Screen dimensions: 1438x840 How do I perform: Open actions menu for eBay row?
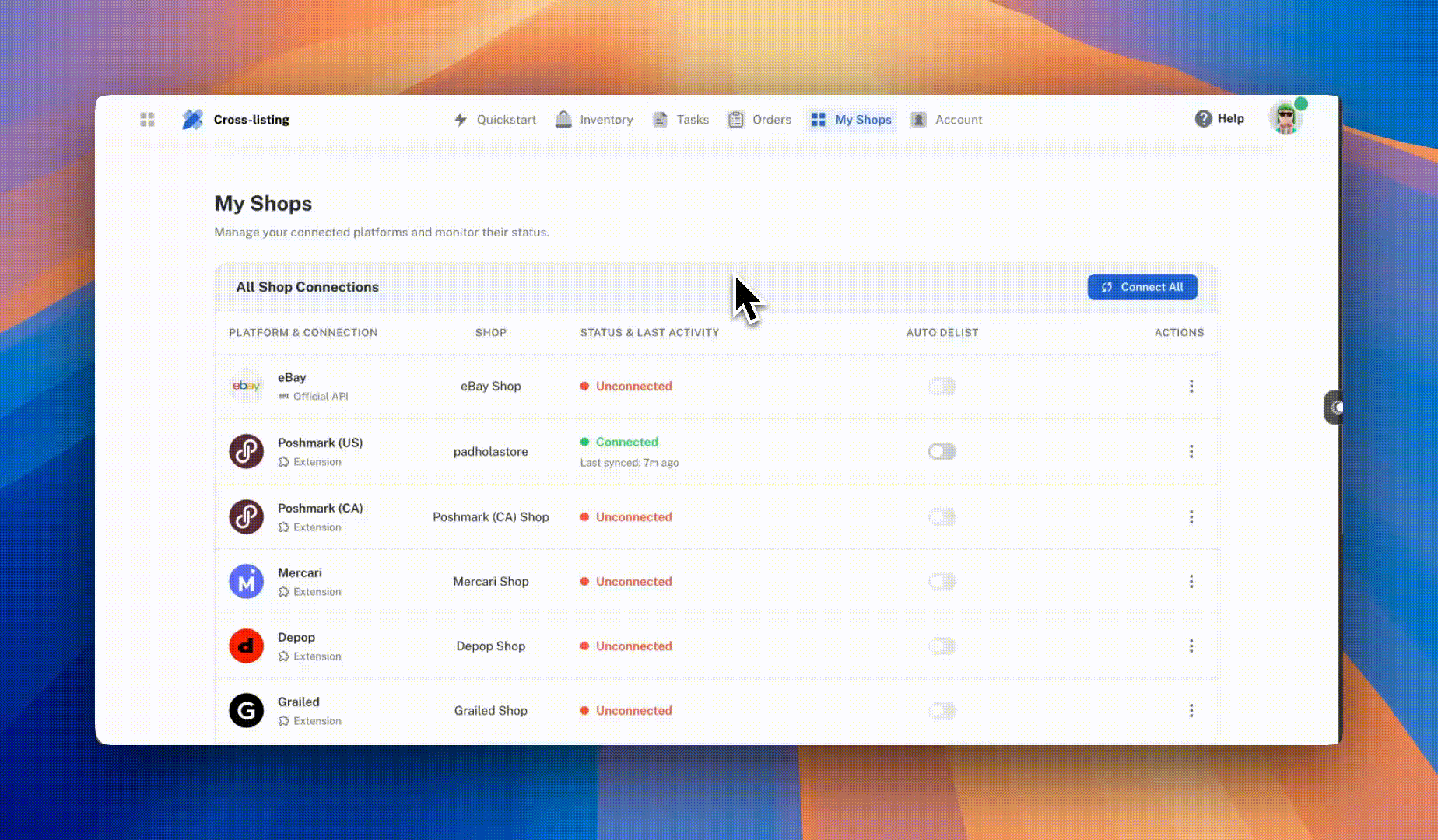pos(1191,386)
